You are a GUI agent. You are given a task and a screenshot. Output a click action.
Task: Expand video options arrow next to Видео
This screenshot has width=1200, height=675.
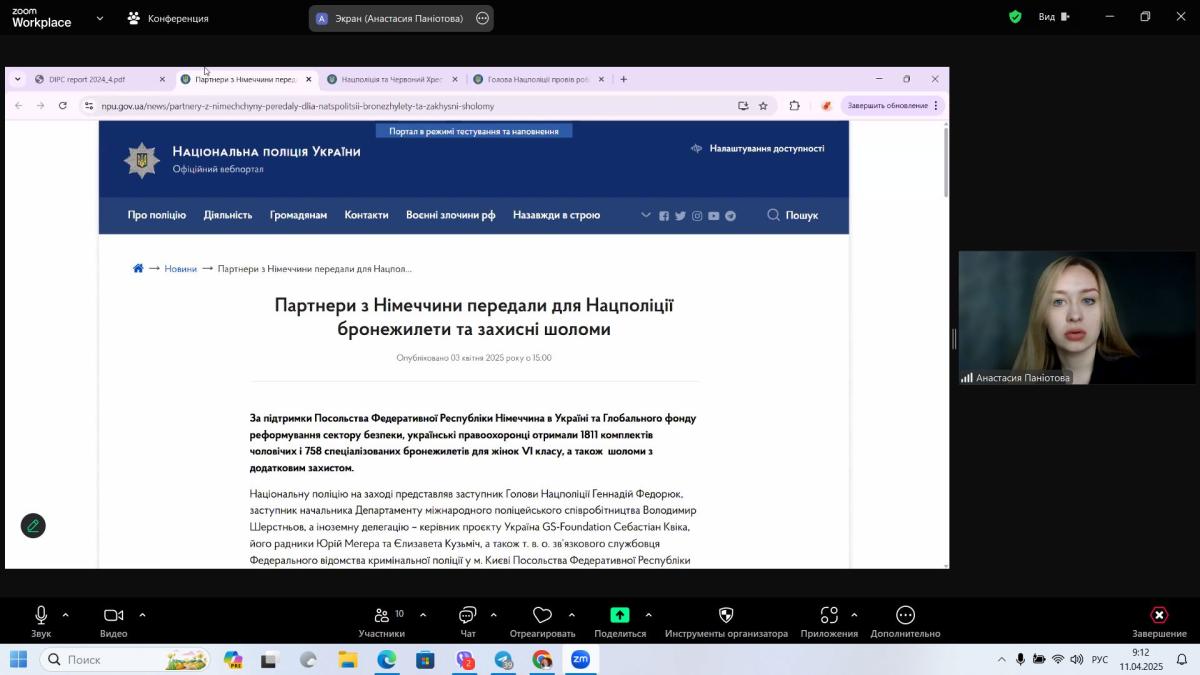[x=142, y=615]
